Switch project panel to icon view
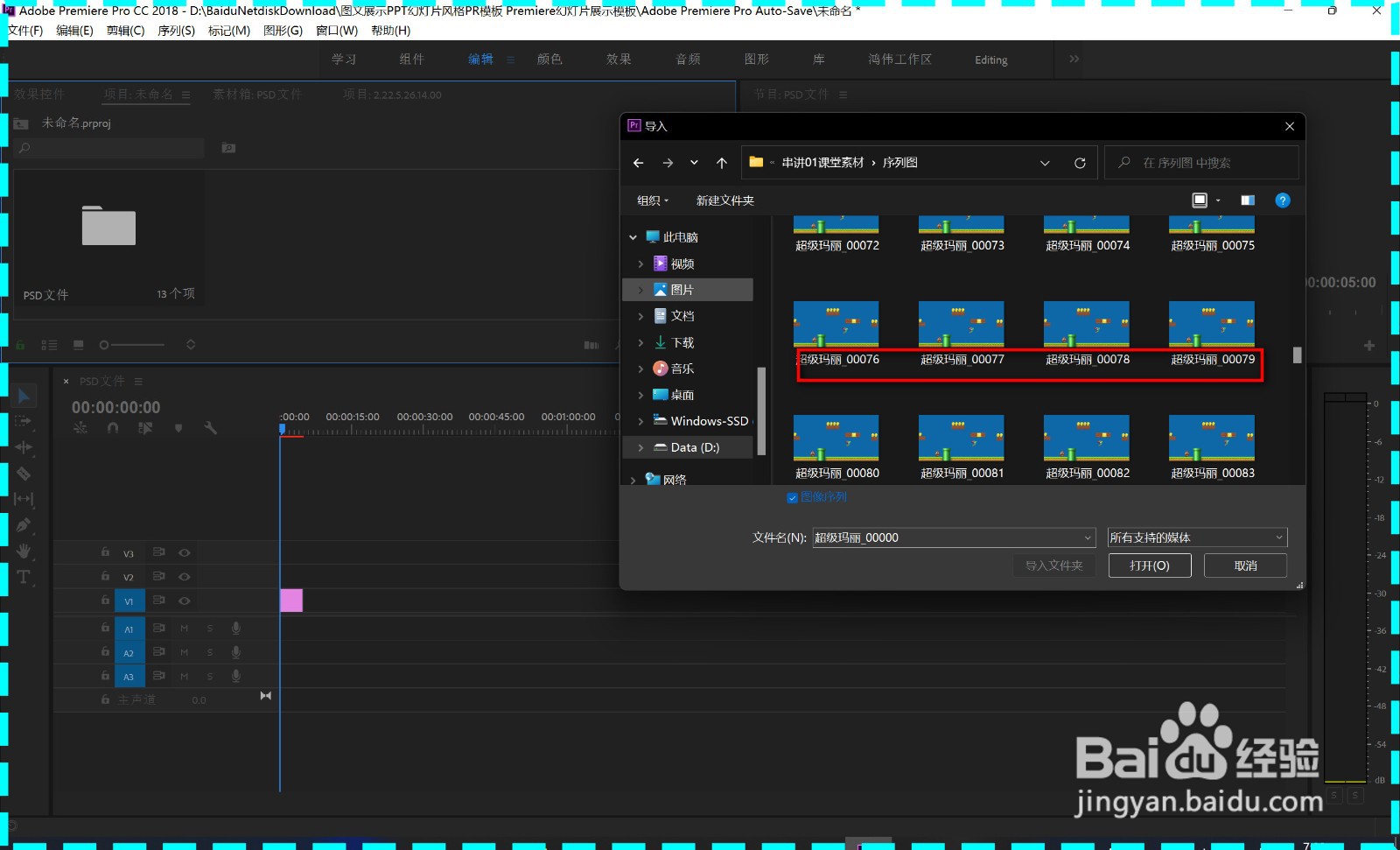 point(79,345)
